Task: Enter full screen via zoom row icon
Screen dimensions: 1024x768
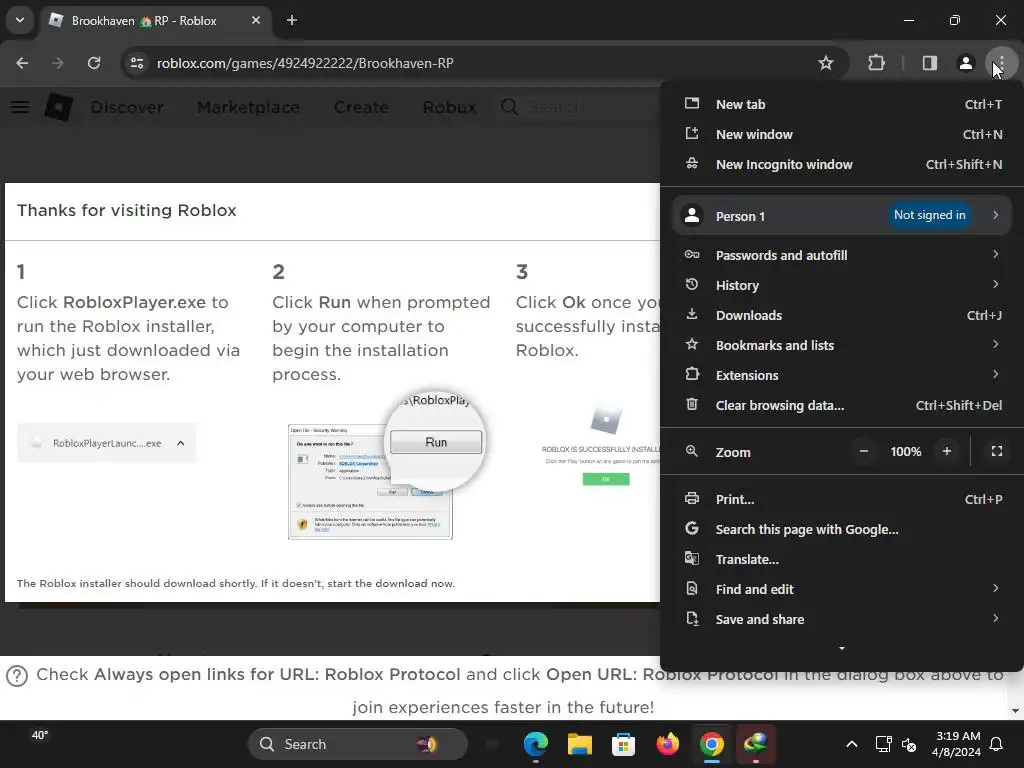Action: coord(997,451)
